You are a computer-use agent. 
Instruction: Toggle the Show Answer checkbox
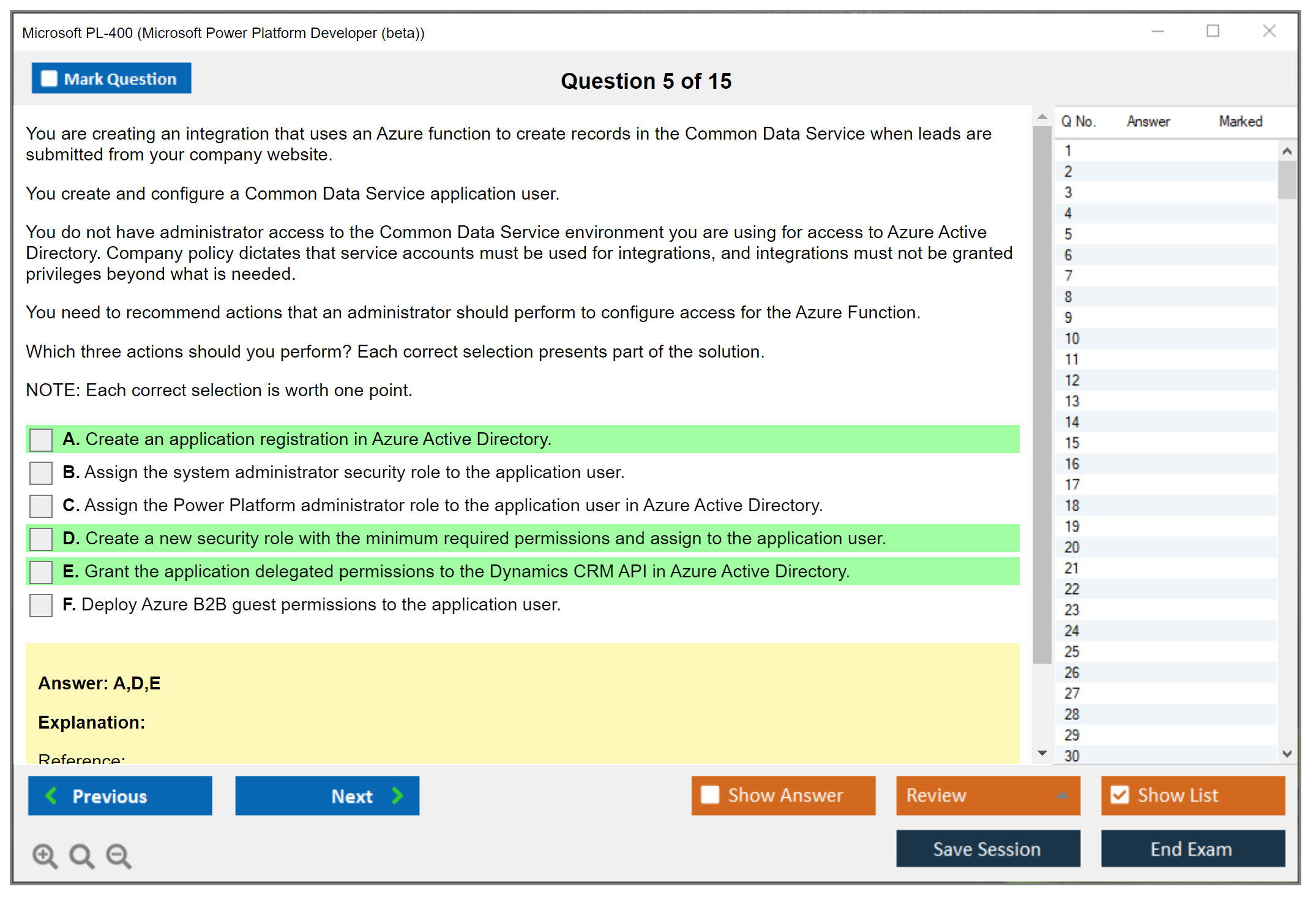(x=710, y=795)
